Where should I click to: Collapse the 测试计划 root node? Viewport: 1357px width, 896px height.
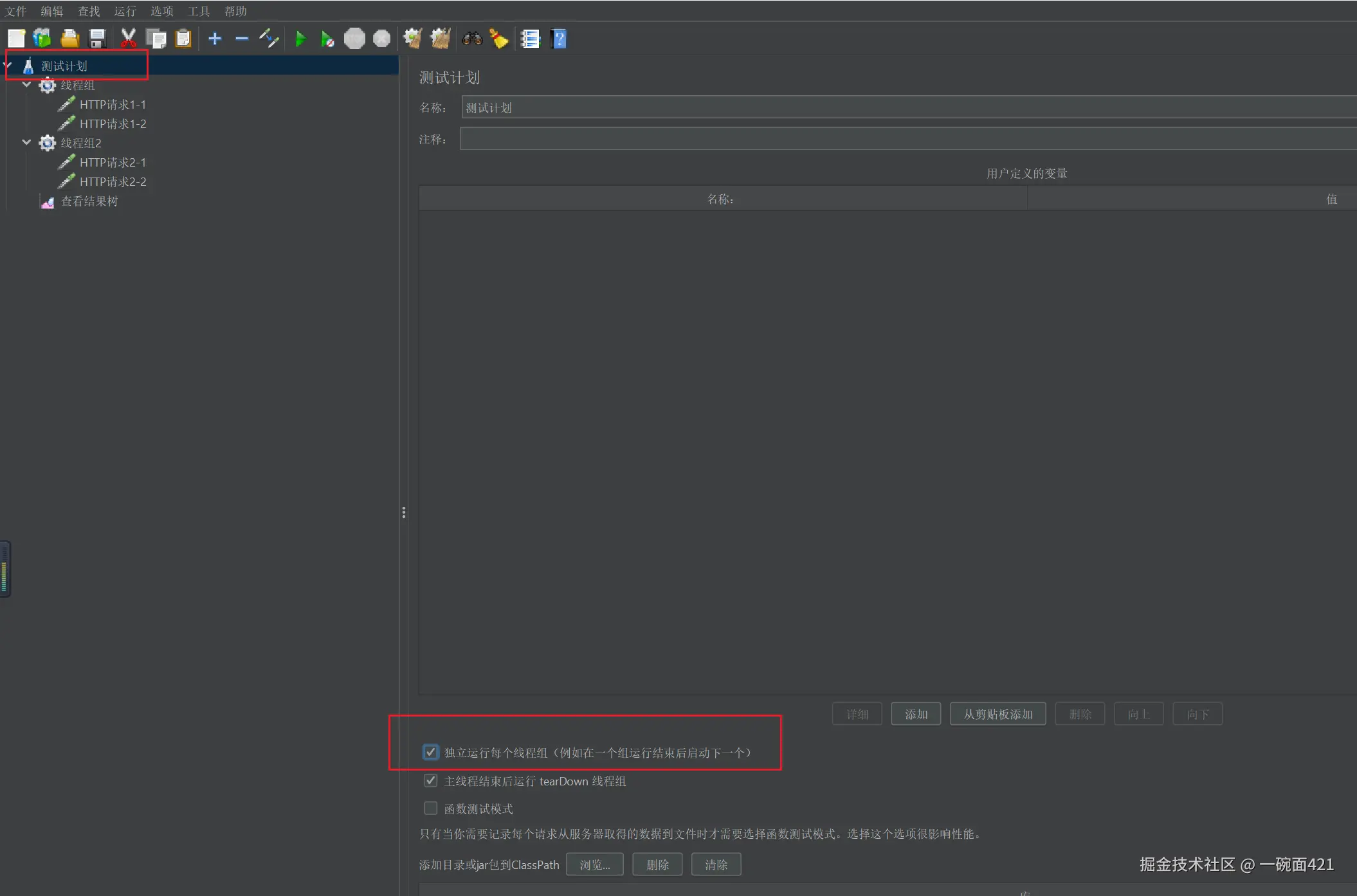click(x=8, y=66)
